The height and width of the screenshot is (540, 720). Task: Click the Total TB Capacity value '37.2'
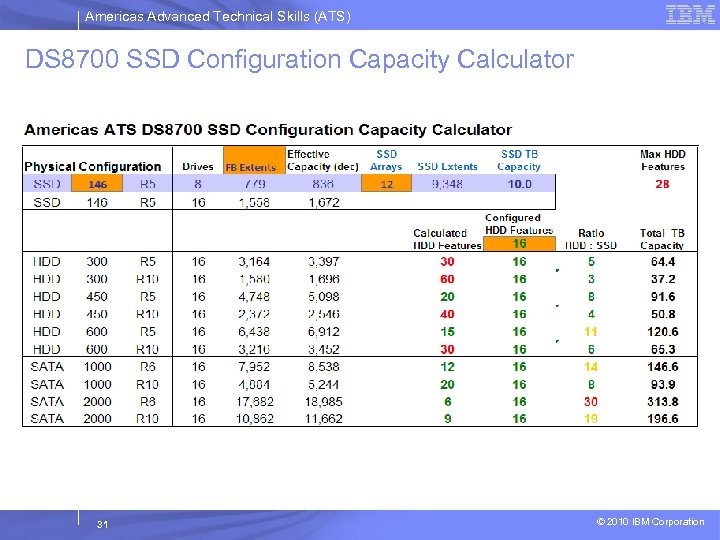pos(663,279)
